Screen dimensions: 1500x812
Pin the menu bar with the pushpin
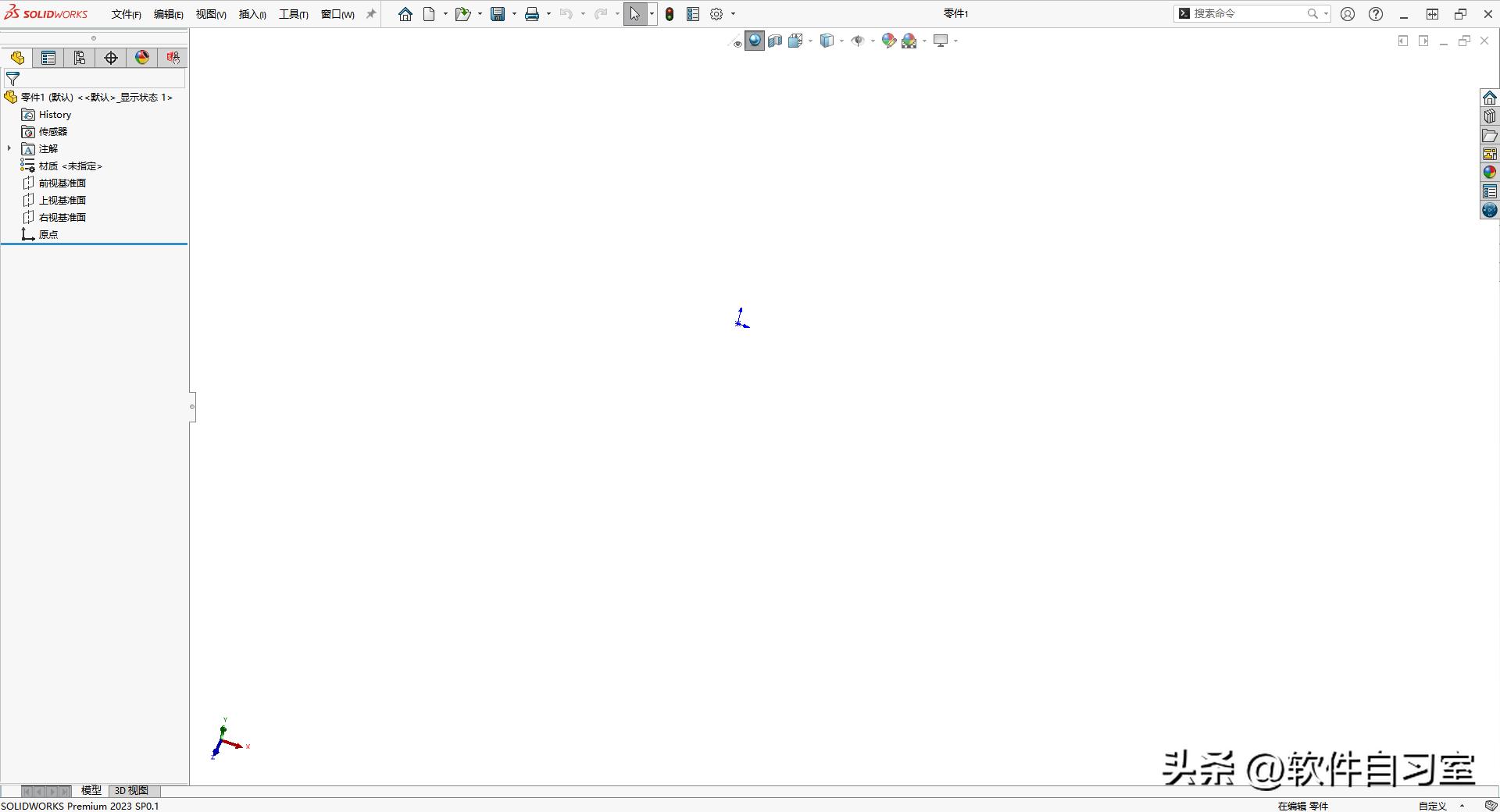370,13
